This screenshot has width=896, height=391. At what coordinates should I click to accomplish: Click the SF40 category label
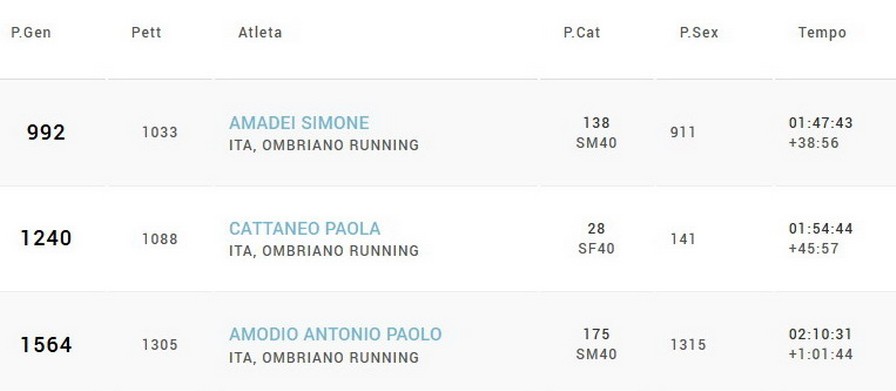pyautogui.click(x=595, y=249)
